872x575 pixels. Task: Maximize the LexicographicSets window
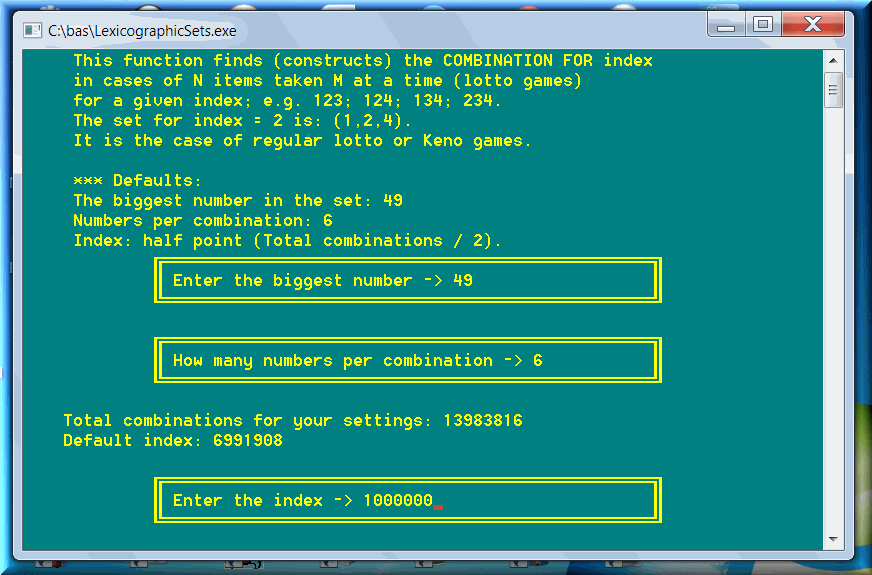click(762, 24)
